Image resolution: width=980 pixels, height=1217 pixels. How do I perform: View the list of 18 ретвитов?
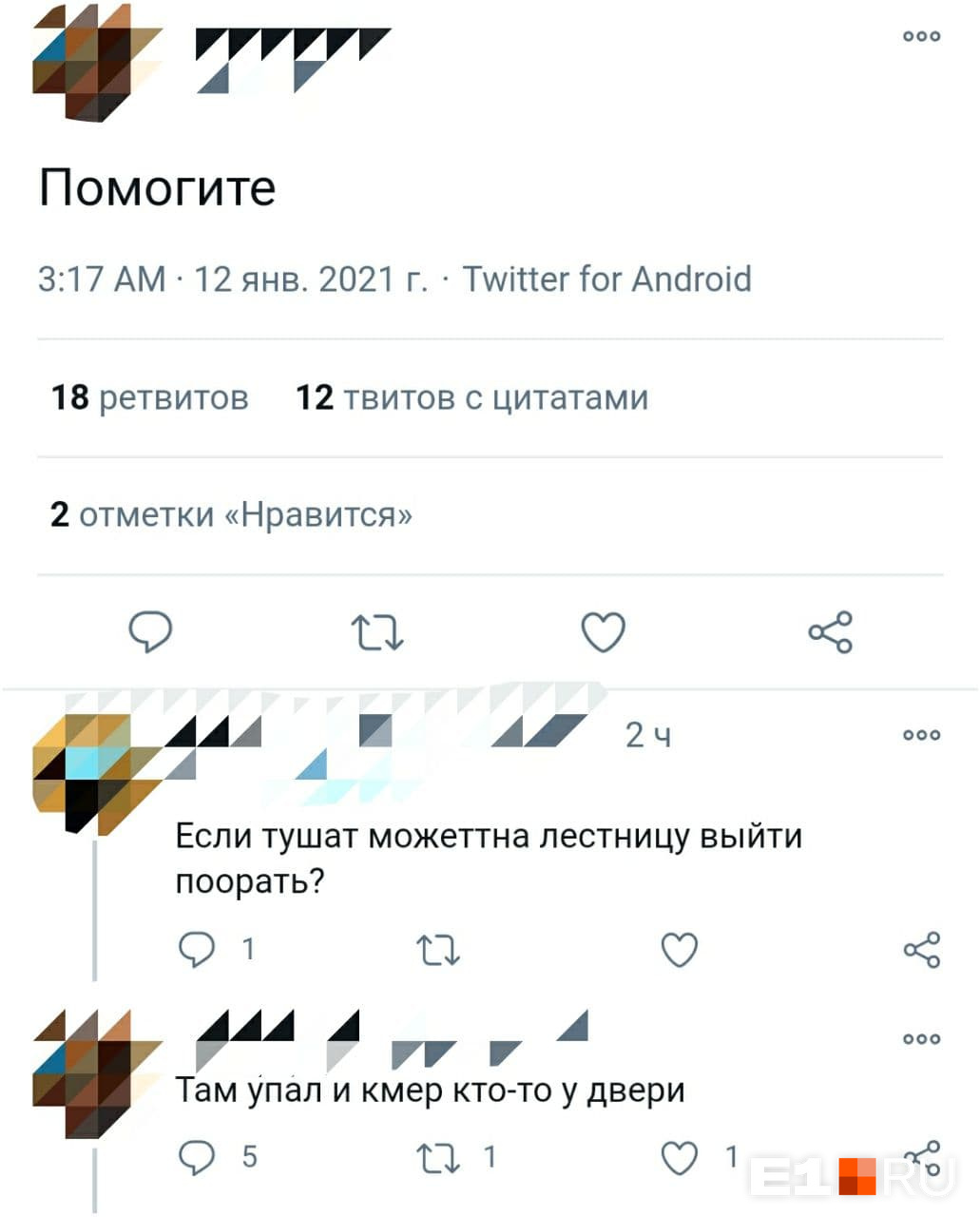[149, 397]
